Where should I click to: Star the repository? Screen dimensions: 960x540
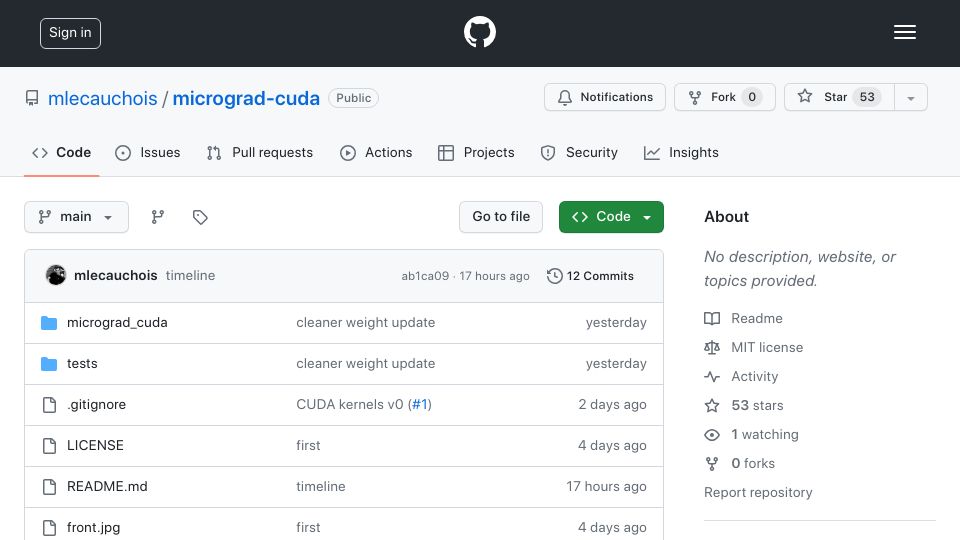[839, 97]
